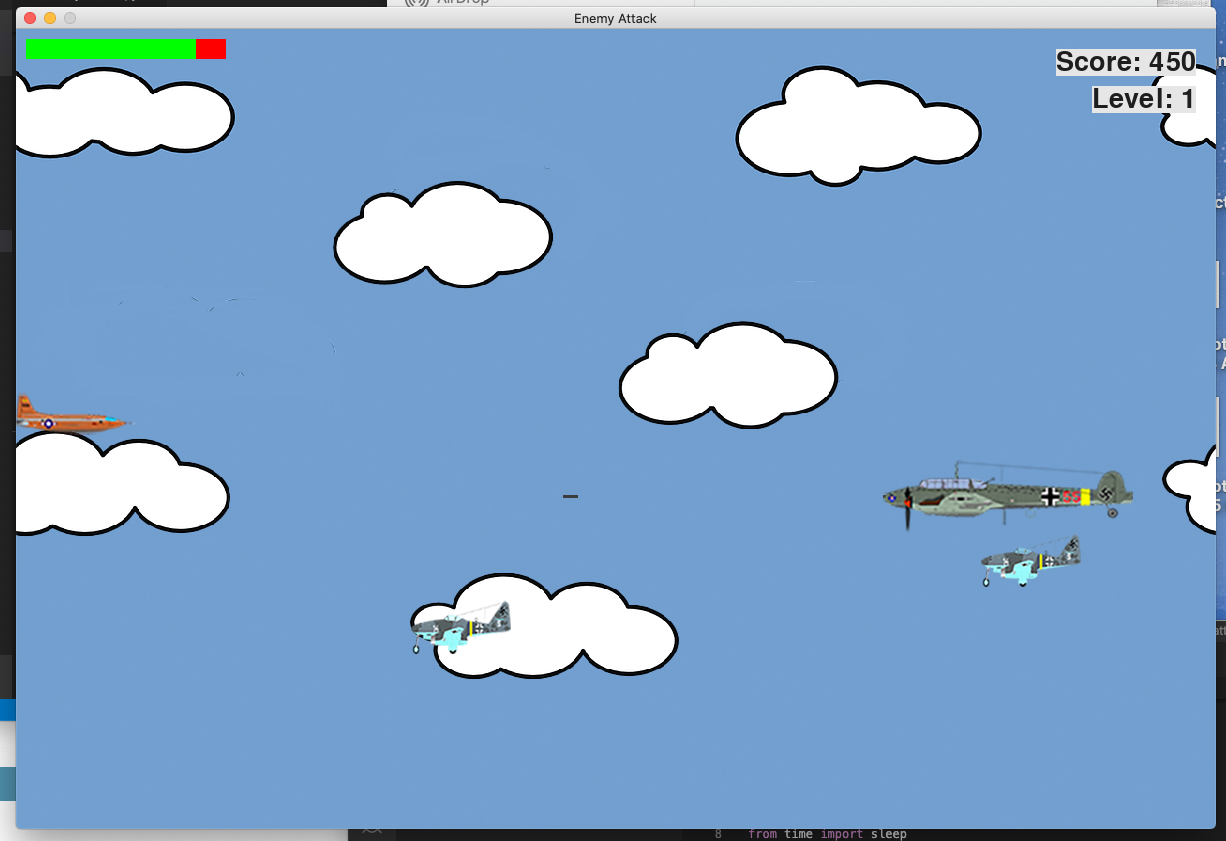Click the bullet dash in mid-air
The image size is (1226, 841).
[570, 496]
